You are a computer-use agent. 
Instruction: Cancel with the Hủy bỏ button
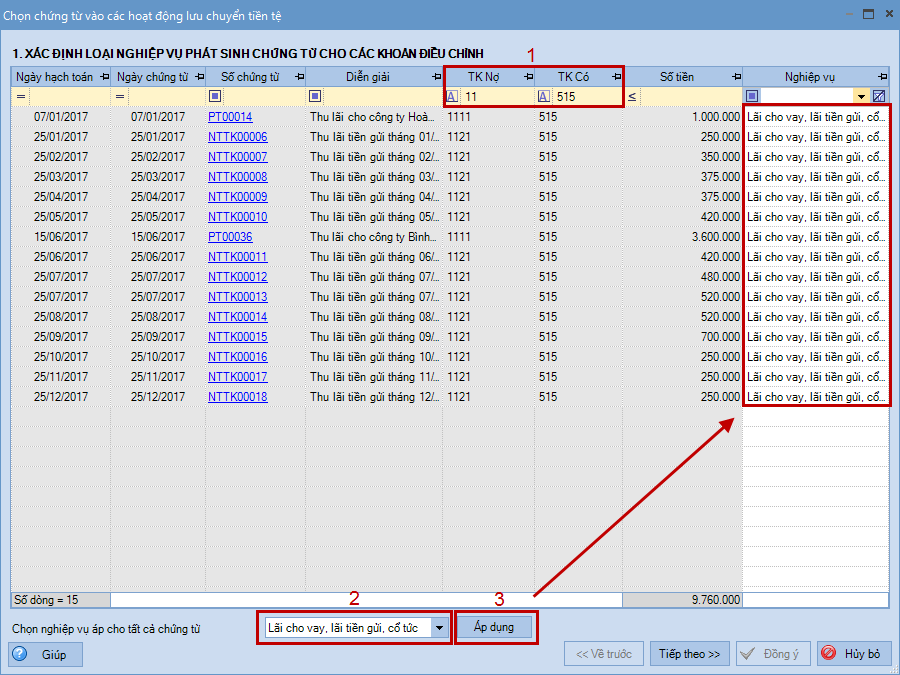pyautogui.click(x=853, y=654)
